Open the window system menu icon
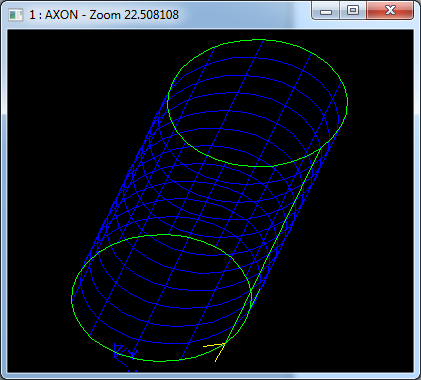 point(16,15)
